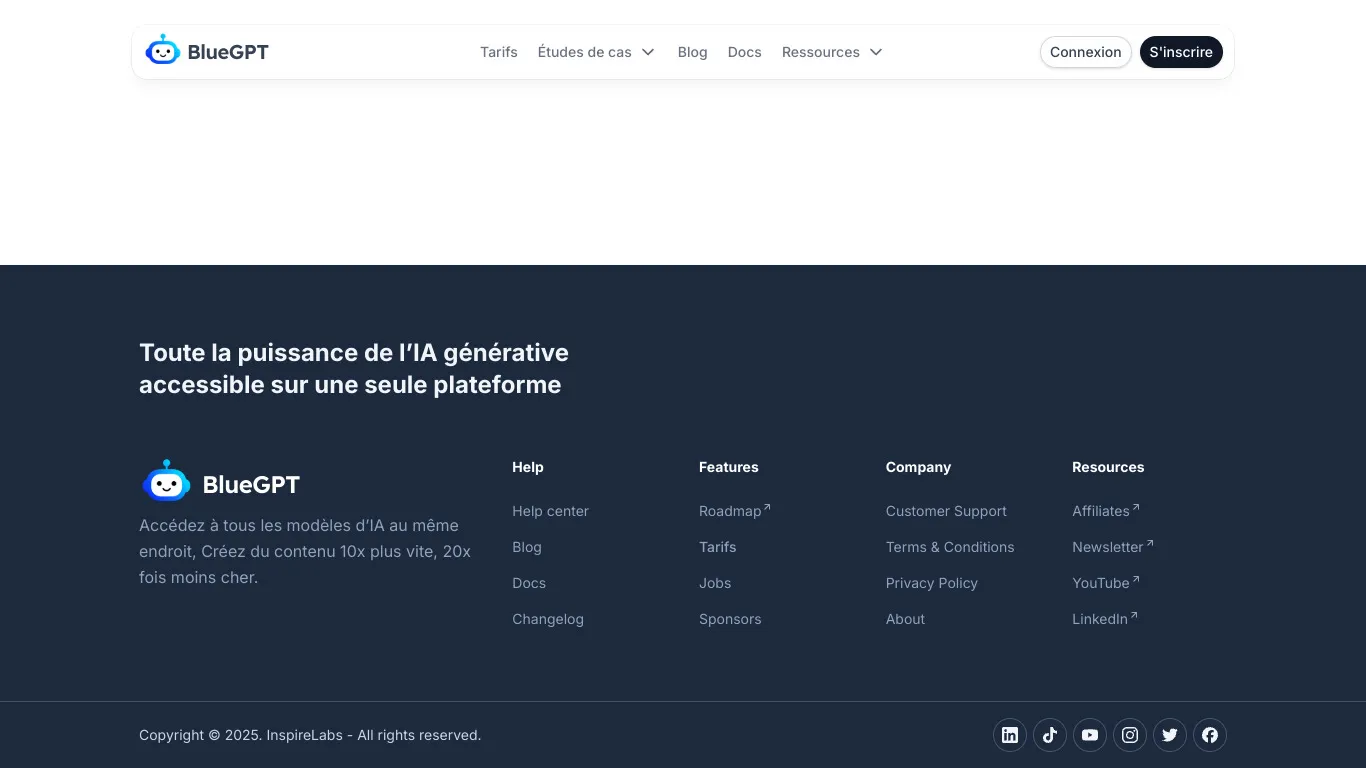Open the TikTok social icon
This screenshot has width=1366, height=768.
(x=1050, y=735)
